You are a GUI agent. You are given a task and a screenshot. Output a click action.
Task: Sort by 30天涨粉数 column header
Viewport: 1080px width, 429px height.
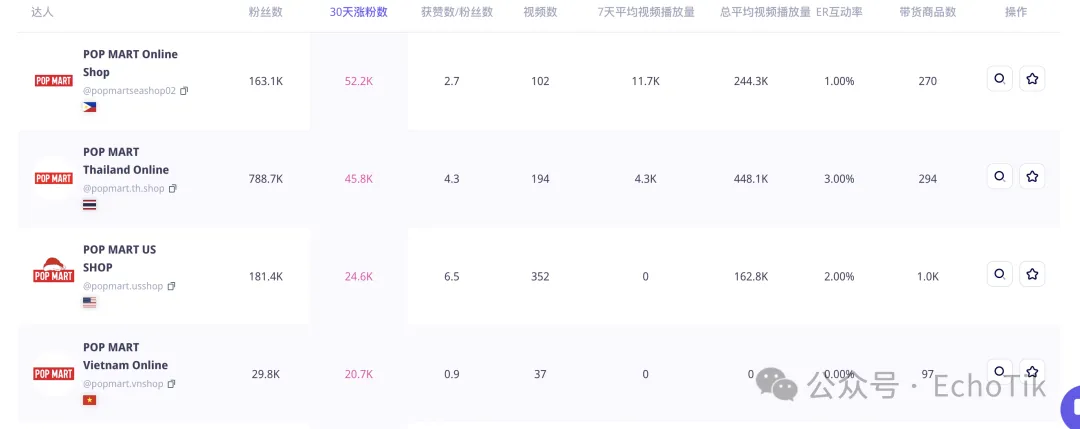click(x=358, y=12)
